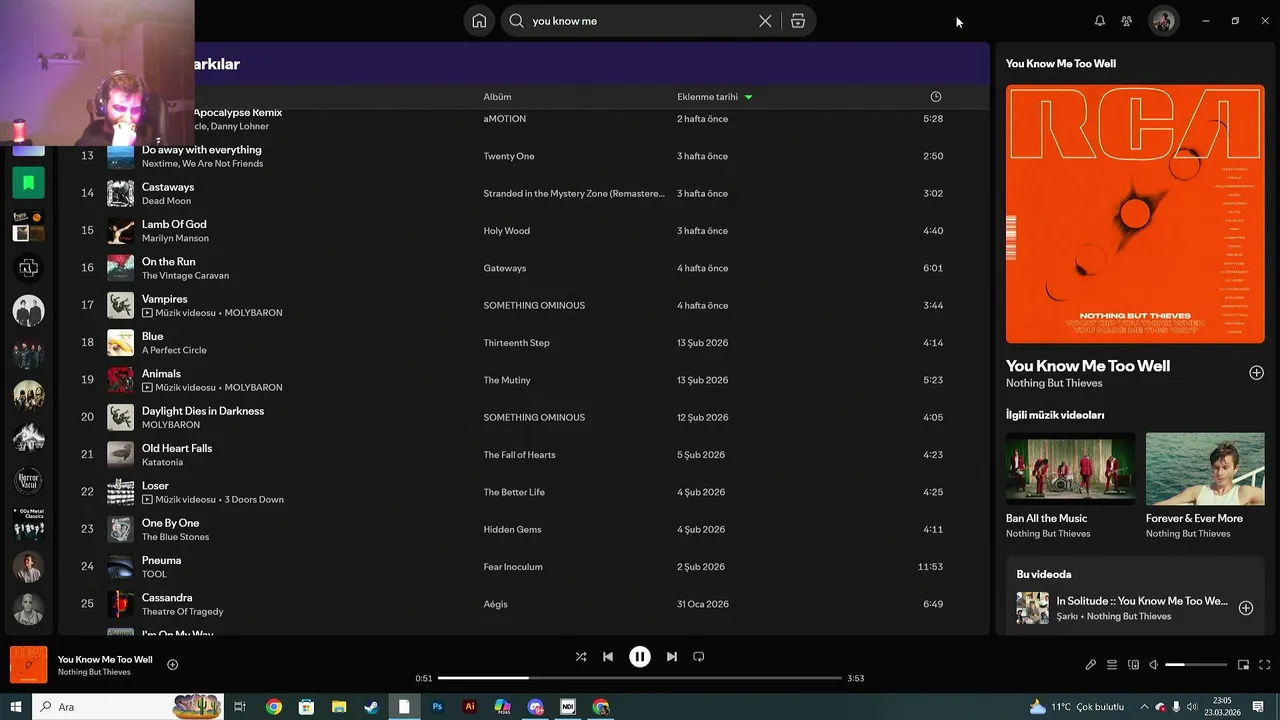
Task: Pause the current song
Action: click(x=640, y=657)
